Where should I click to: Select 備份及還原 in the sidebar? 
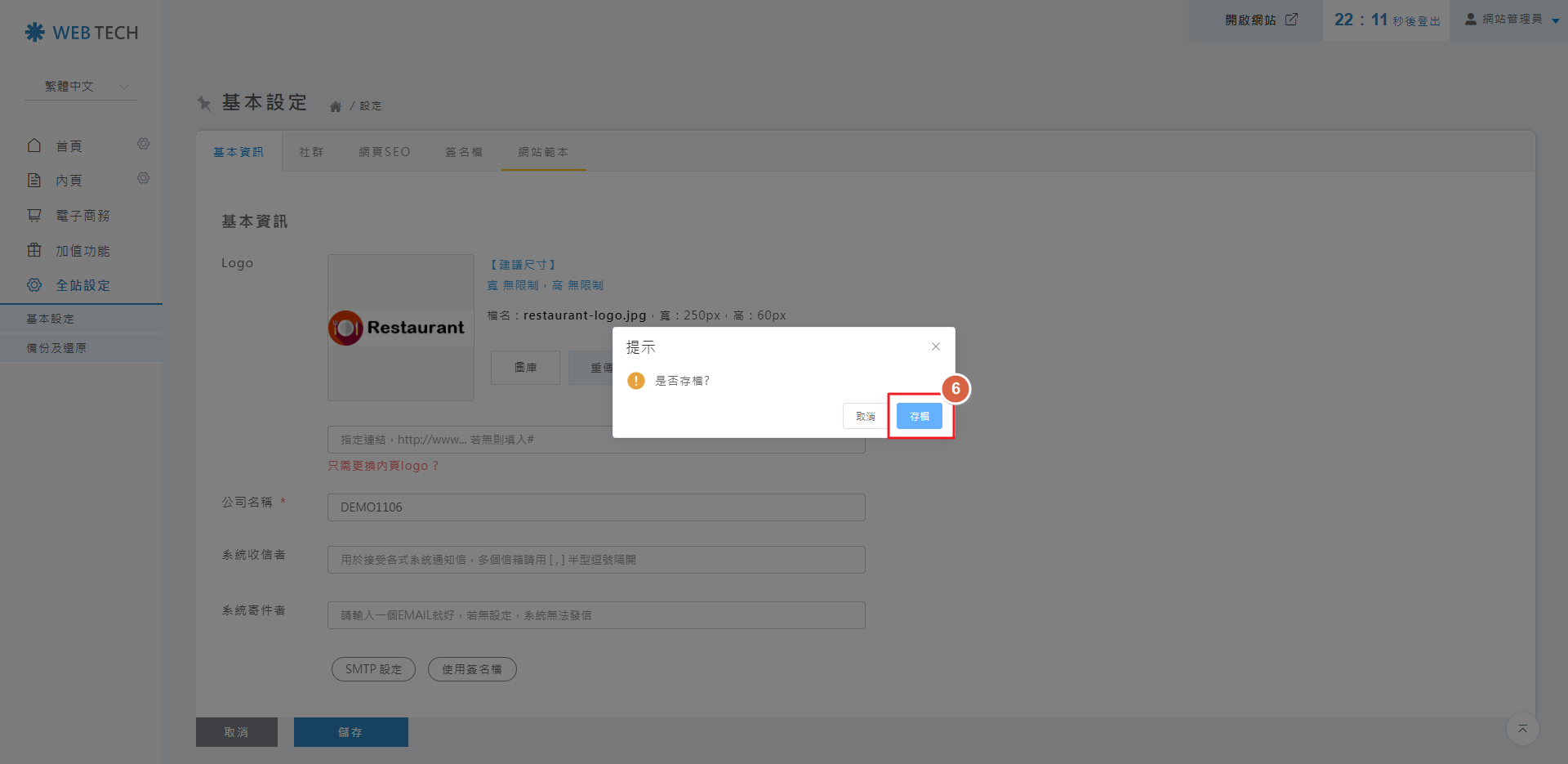[56, 348]
